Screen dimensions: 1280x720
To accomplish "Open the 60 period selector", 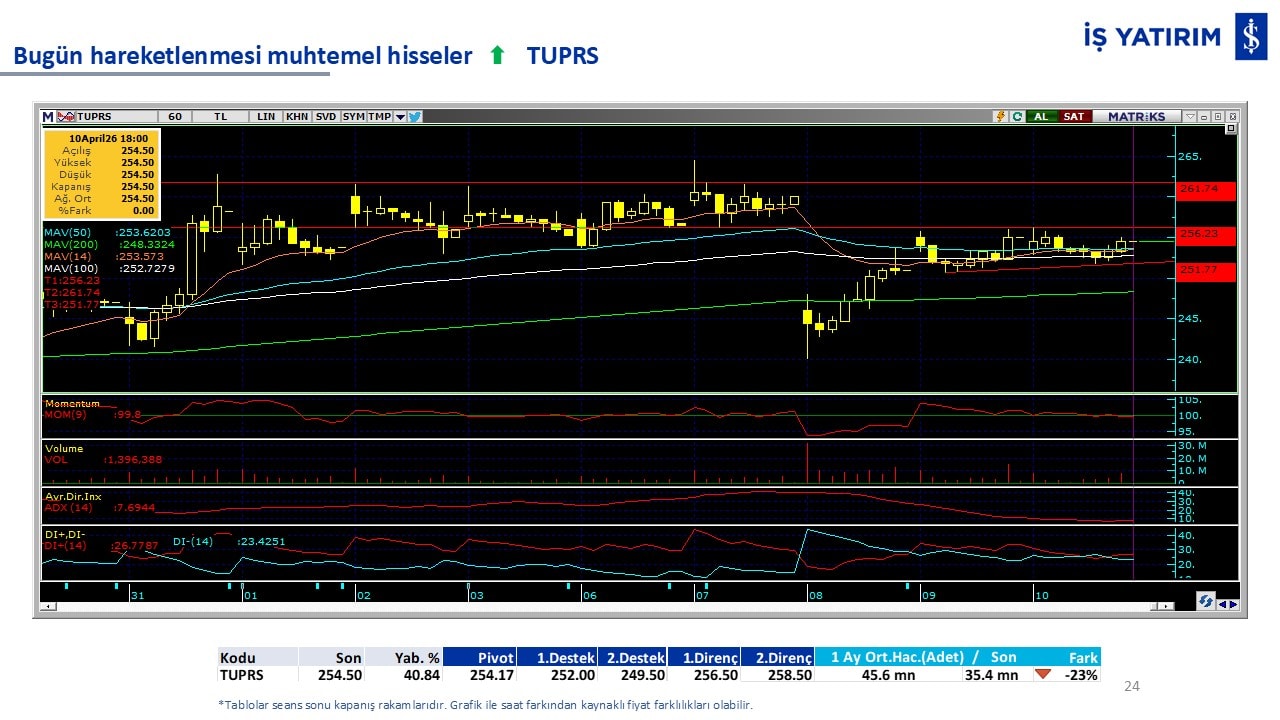I will tap(175, 116).
